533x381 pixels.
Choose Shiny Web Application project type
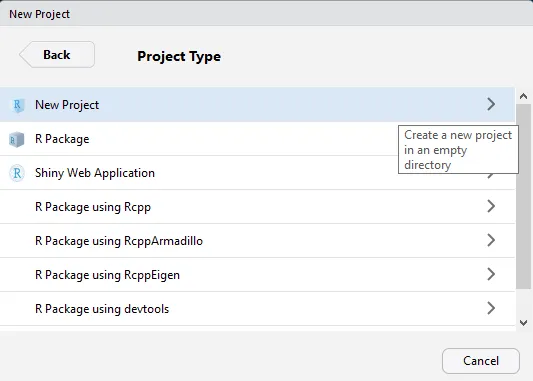[x=257, y=173]
